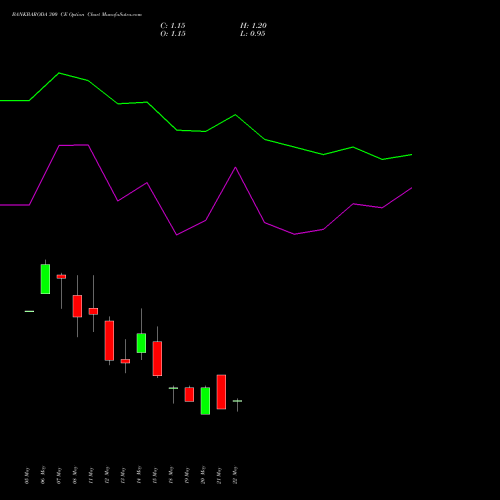Select the red candle for 08 May
This screenshot has width=500, height=500.
(x=77, y=306)
